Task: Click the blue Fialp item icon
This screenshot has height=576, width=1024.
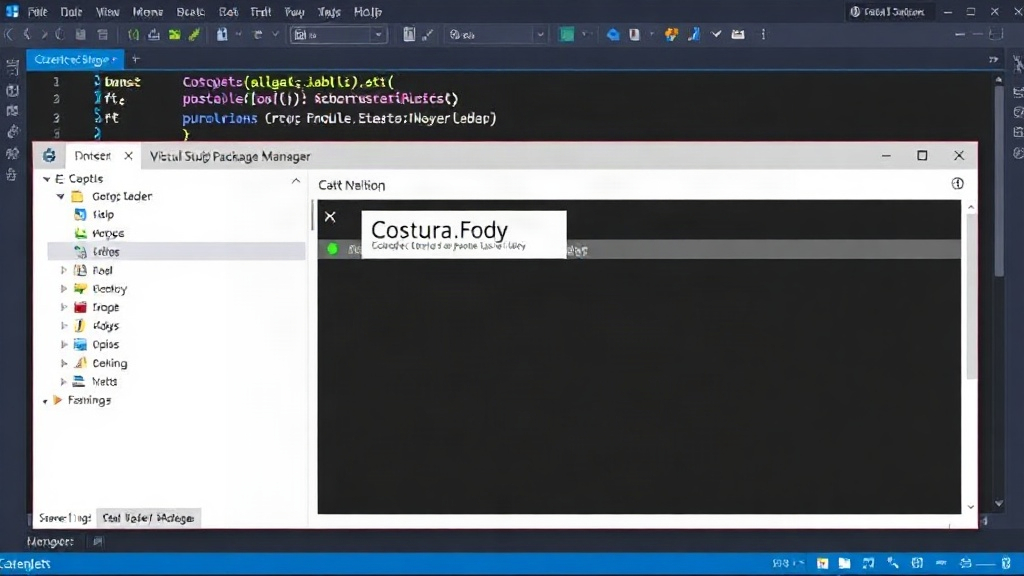Action: [80, 214]
